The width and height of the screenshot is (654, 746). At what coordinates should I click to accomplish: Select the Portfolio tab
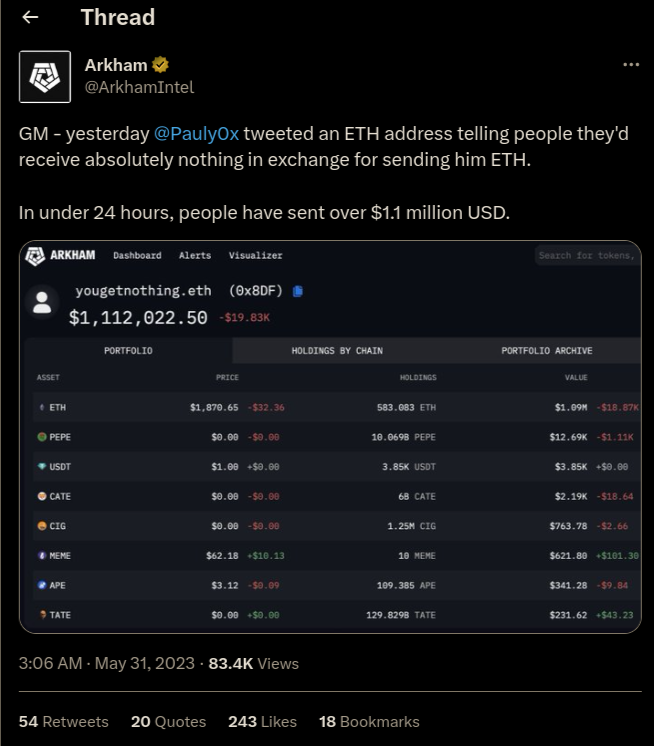[x=128, y=351]
